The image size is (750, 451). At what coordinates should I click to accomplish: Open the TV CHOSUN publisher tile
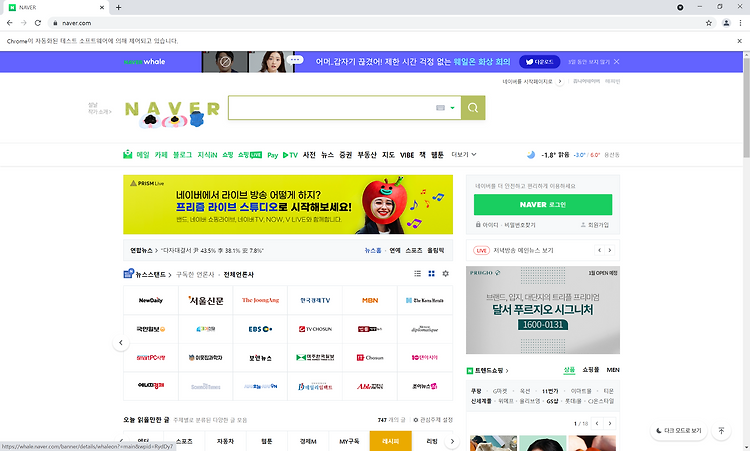click(315, 329)
